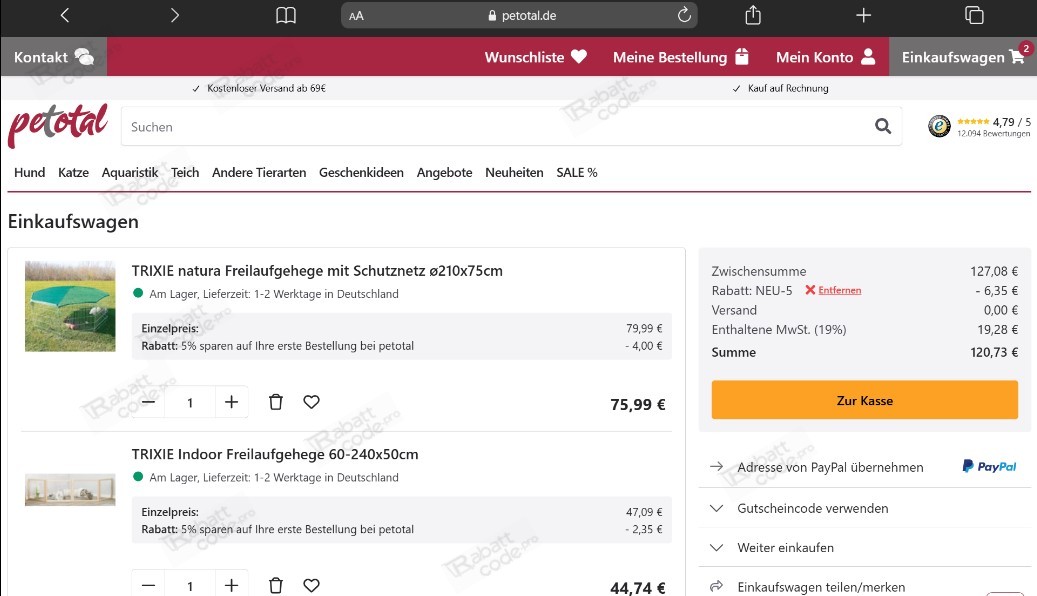The image size is (1037, 596).
Task: Decrease quantity of TRIXIE Indoor Freilaufgehege
Action: coord(148,585)
